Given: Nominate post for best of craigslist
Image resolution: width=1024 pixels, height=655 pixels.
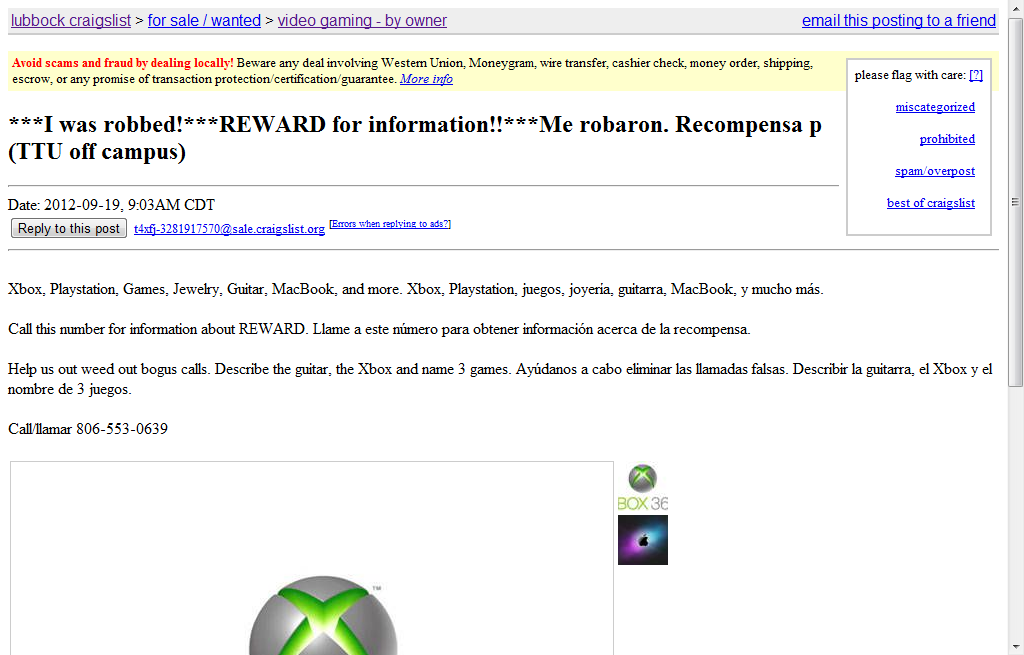Looking at the screenshot, I should pos(931,203).
